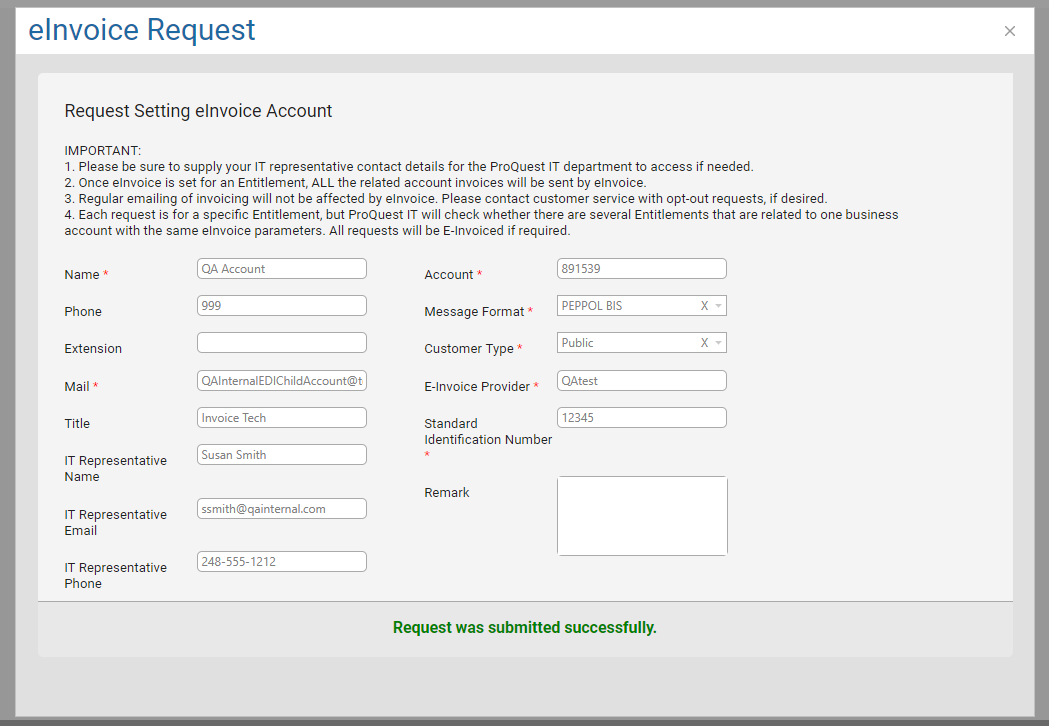Click the IT Representative Email field
This screenshot has height=726, width=1049.
pyautogui.click(x=281, y=508)
